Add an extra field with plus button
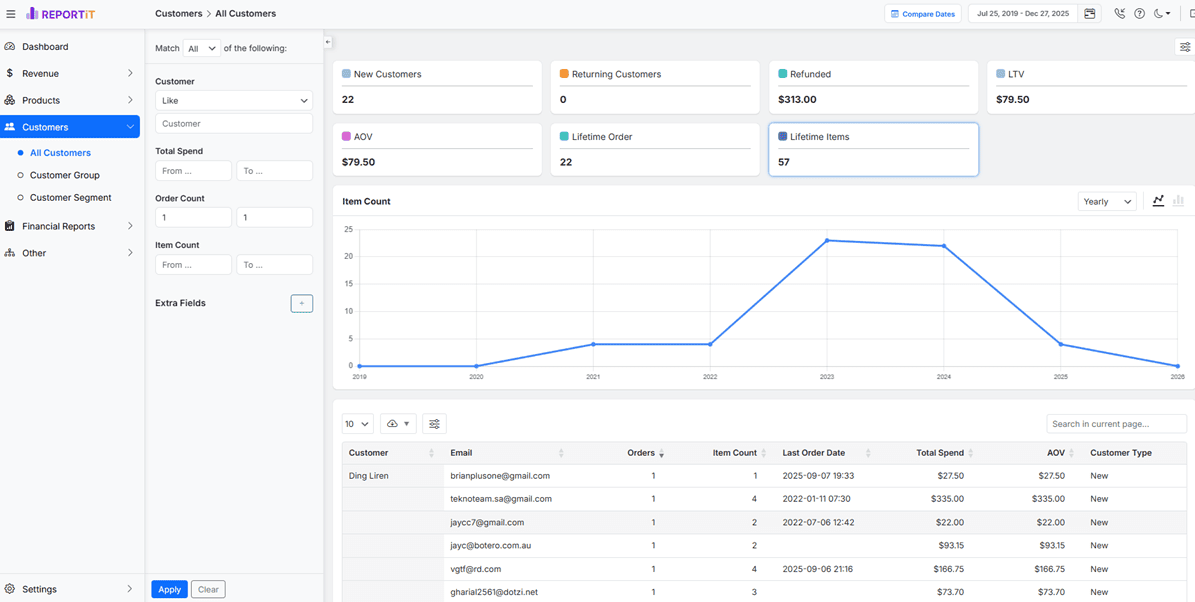Image resolution: width=1195 pixels, height=602 pixels. 301,303
